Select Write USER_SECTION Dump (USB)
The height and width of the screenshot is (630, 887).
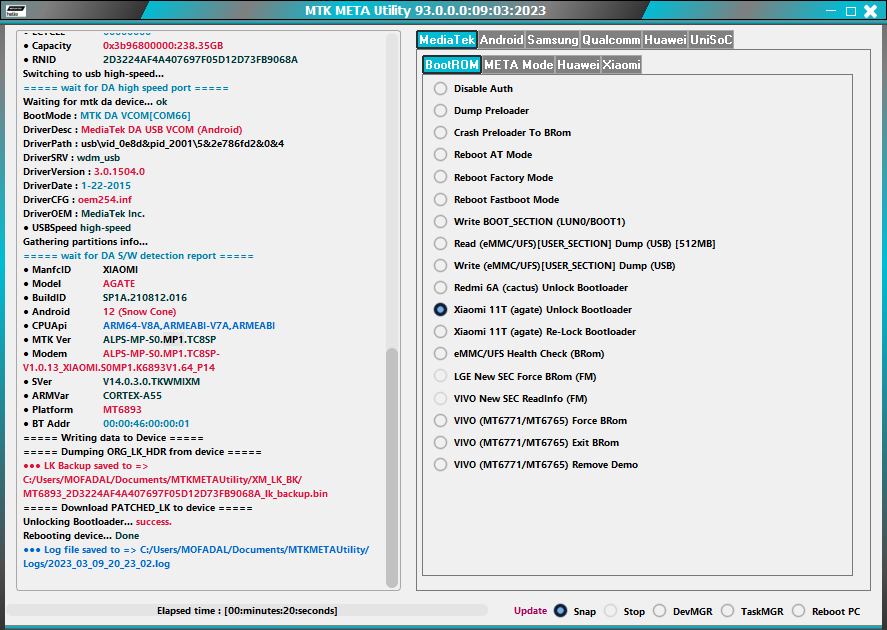[440, 266]
